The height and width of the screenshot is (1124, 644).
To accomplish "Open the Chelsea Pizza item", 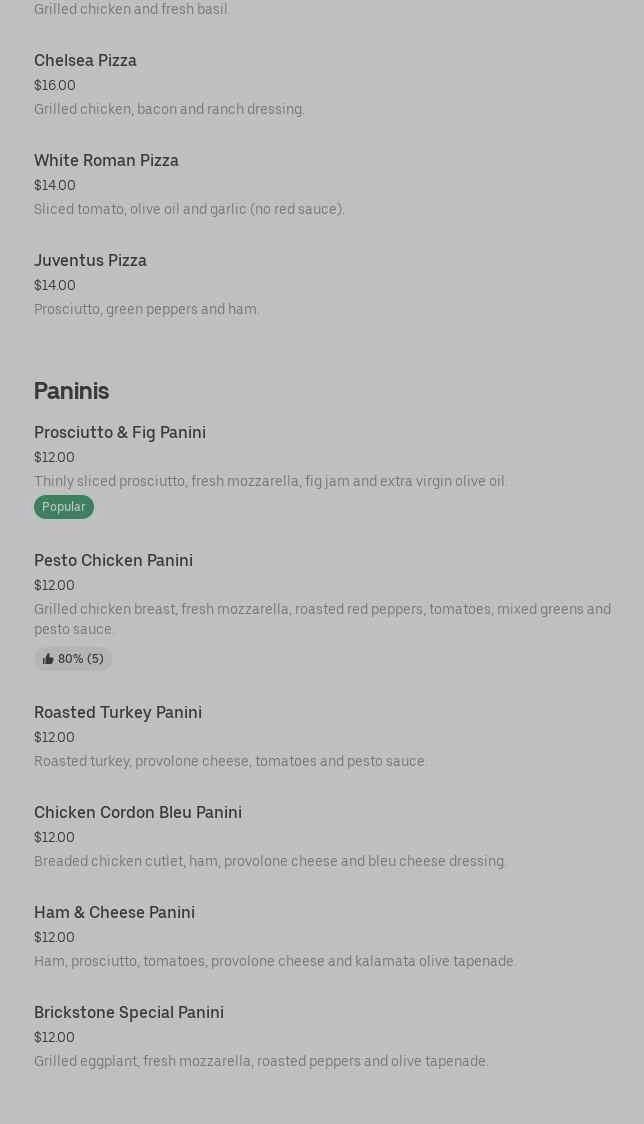I will [85, 60].
